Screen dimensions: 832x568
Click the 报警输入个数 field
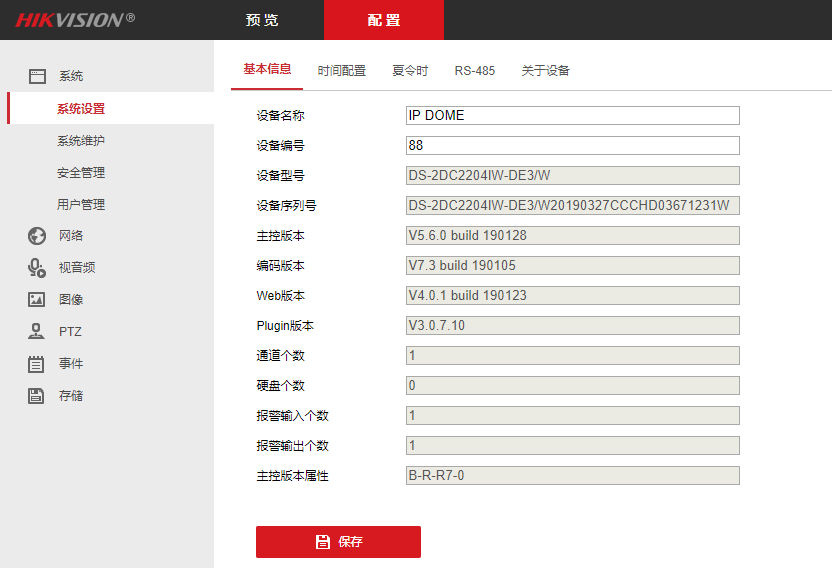tap(573, 416)
